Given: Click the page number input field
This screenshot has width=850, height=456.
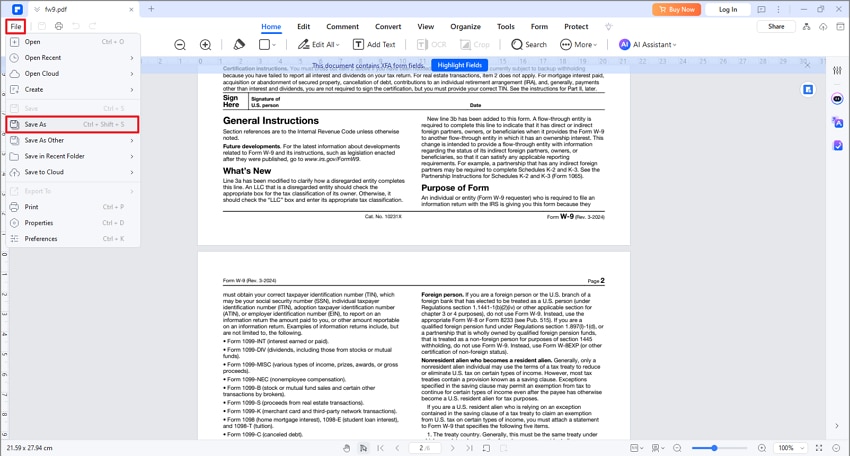Looking at the screenshot, I should pyautogui.click(x=424, y=448).
